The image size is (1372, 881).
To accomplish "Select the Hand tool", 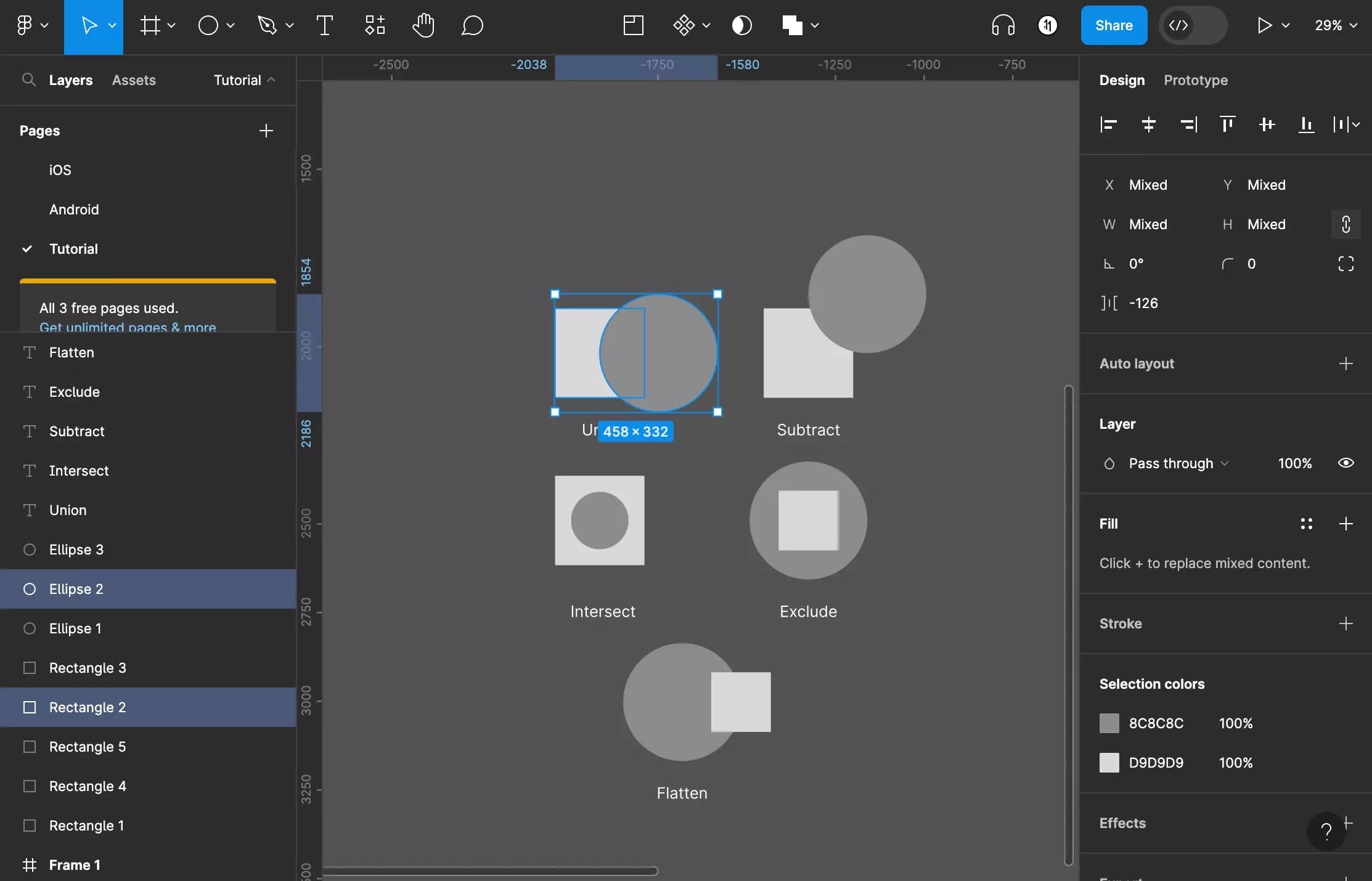I will tap(423, 26).
